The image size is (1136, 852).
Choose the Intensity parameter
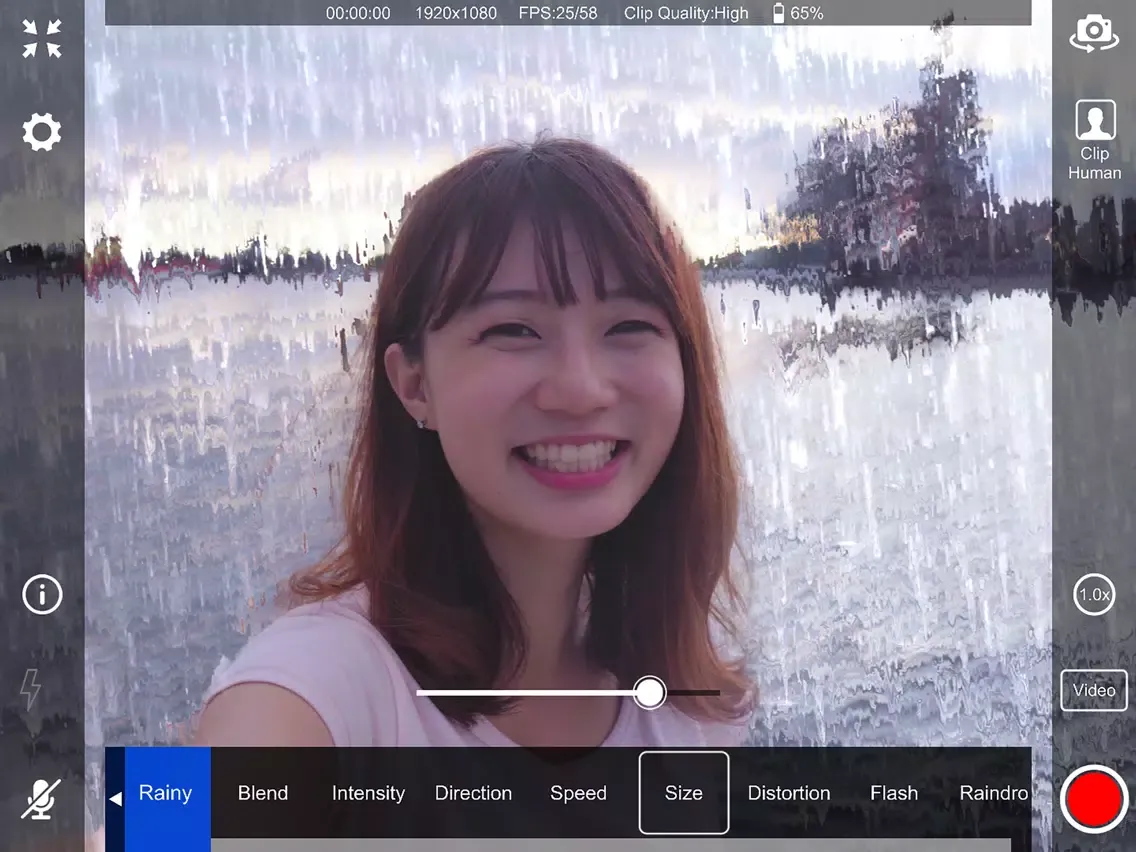point(368,793)
